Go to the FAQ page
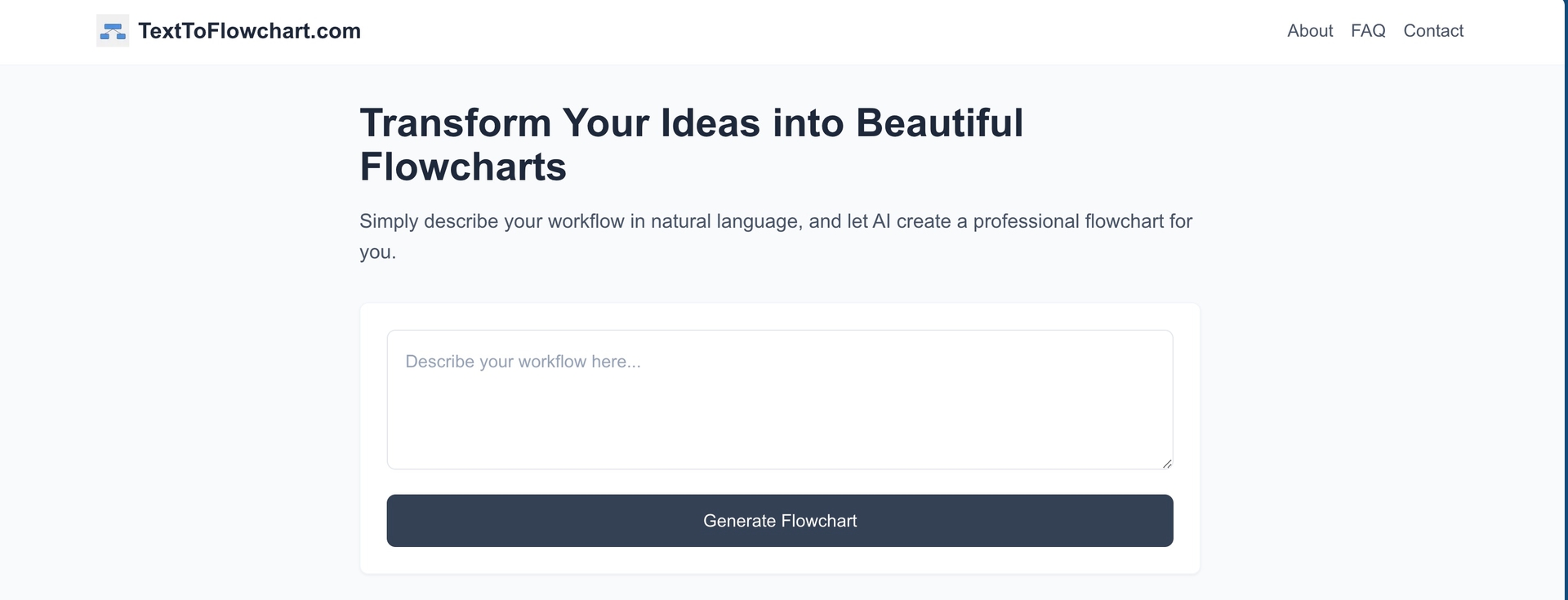This screenshot has width=1568, height=600. point(1368,31)
